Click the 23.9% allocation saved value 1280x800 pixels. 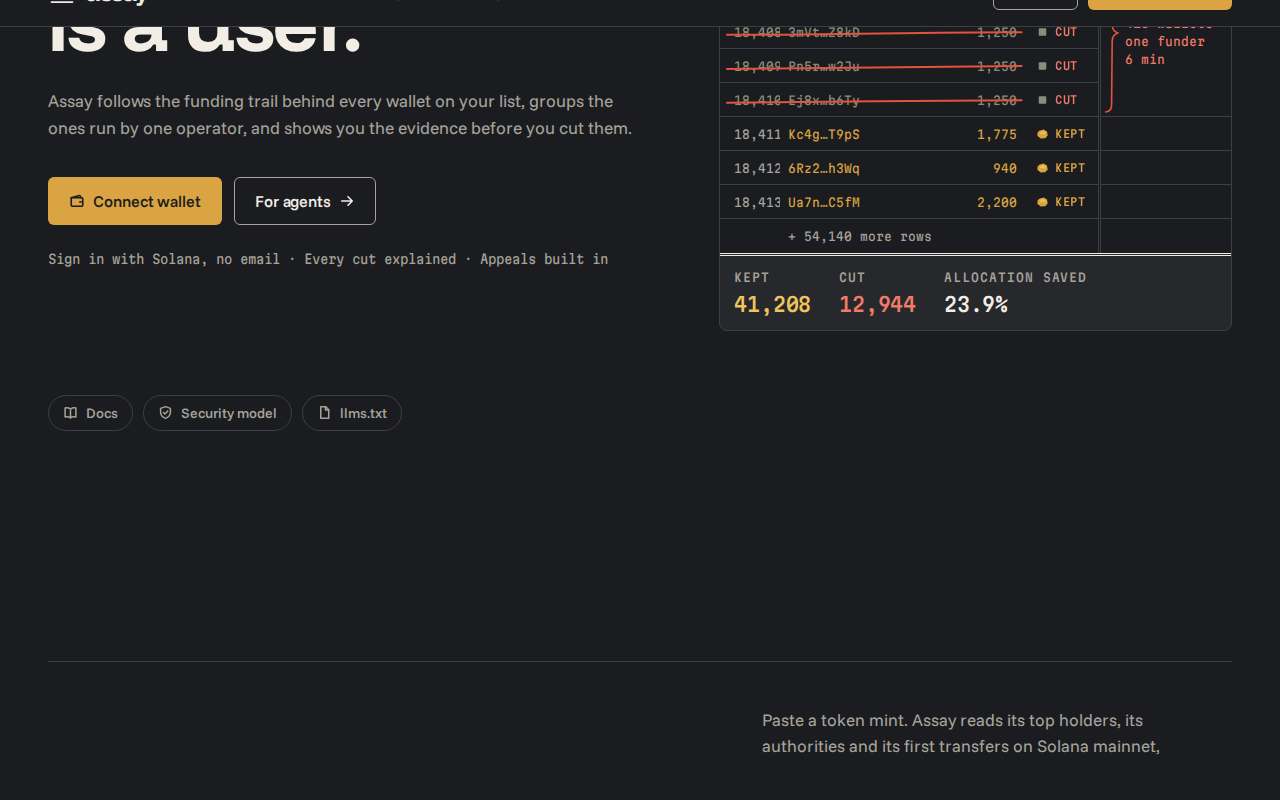tap(975, 305)
